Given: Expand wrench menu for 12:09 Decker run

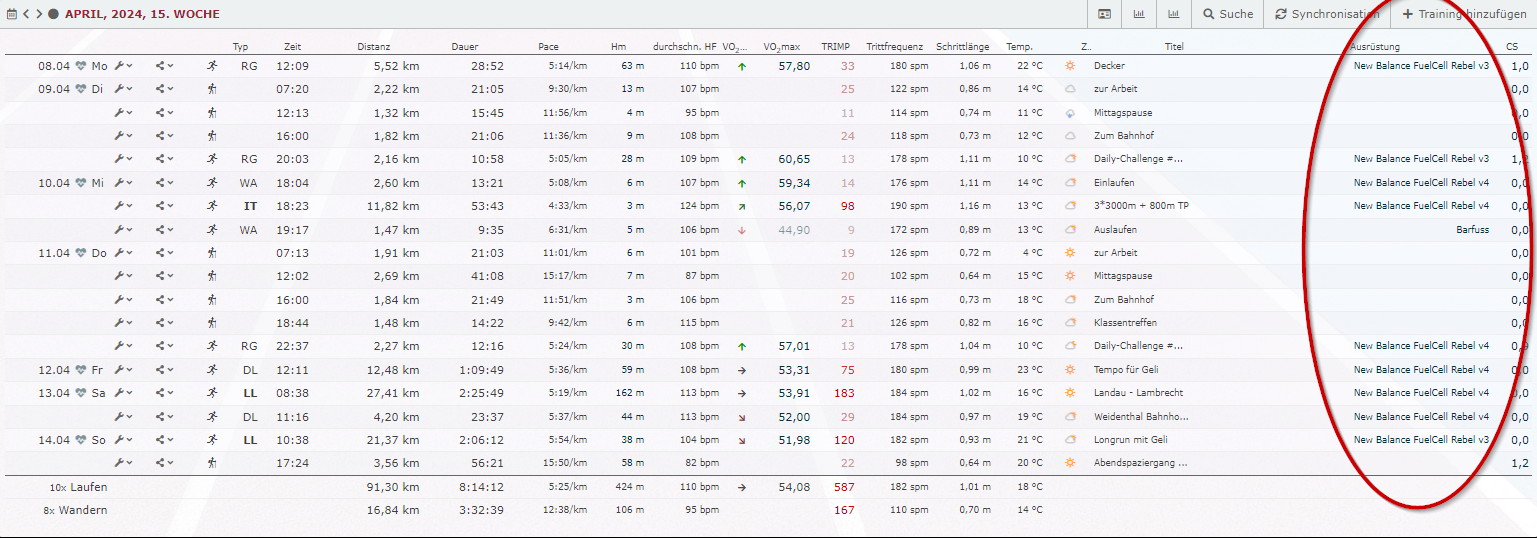Looking at the screenshot, I should (x=123, y=66).
